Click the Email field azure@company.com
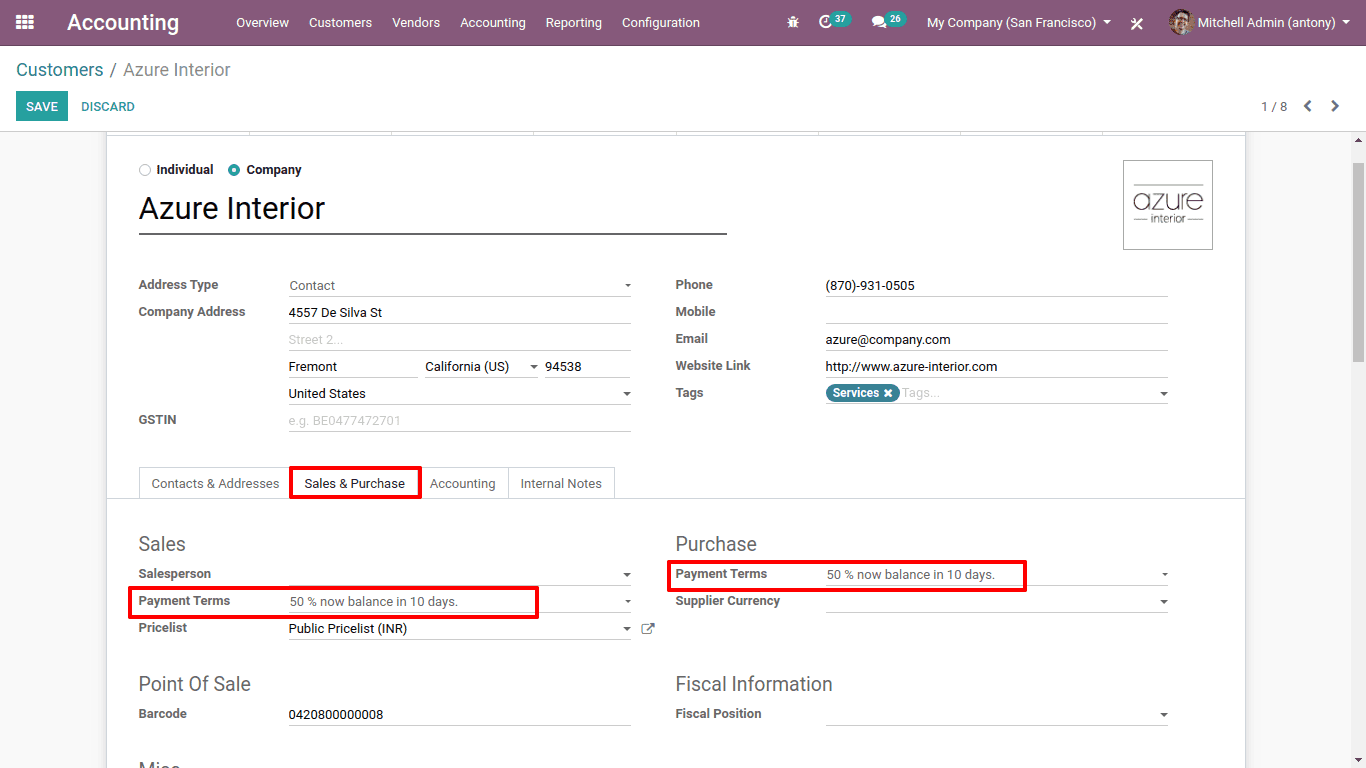The image size is (1366, 768). point(997,340)
